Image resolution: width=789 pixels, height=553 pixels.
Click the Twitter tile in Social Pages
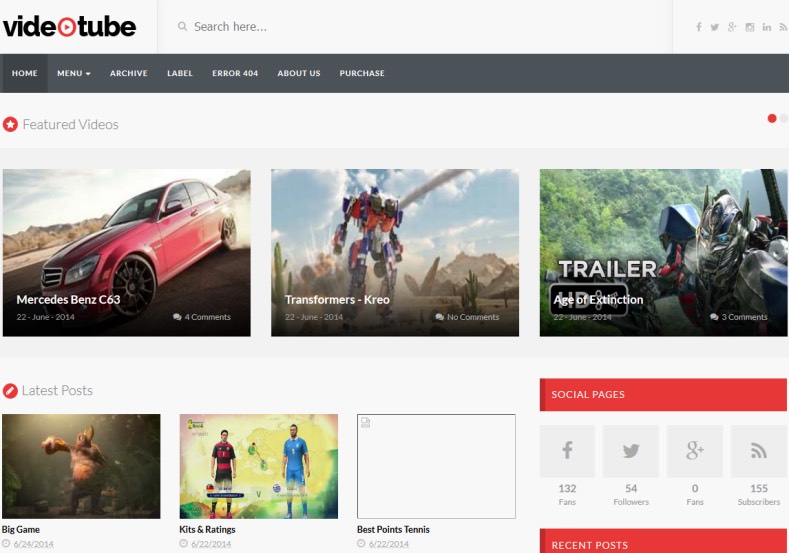[631, 450]
